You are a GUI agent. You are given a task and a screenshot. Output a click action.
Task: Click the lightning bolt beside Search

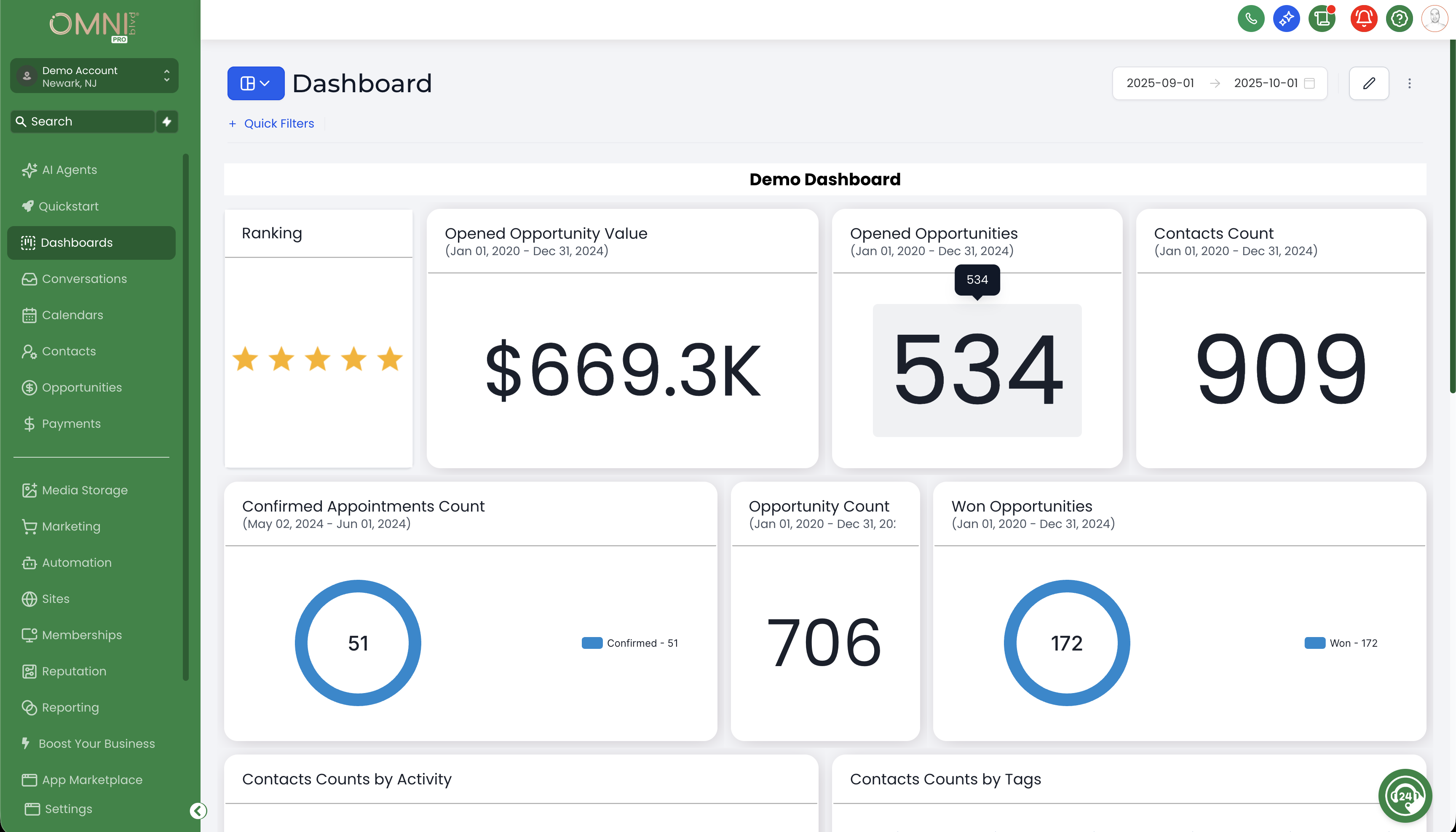coord(167,122)
